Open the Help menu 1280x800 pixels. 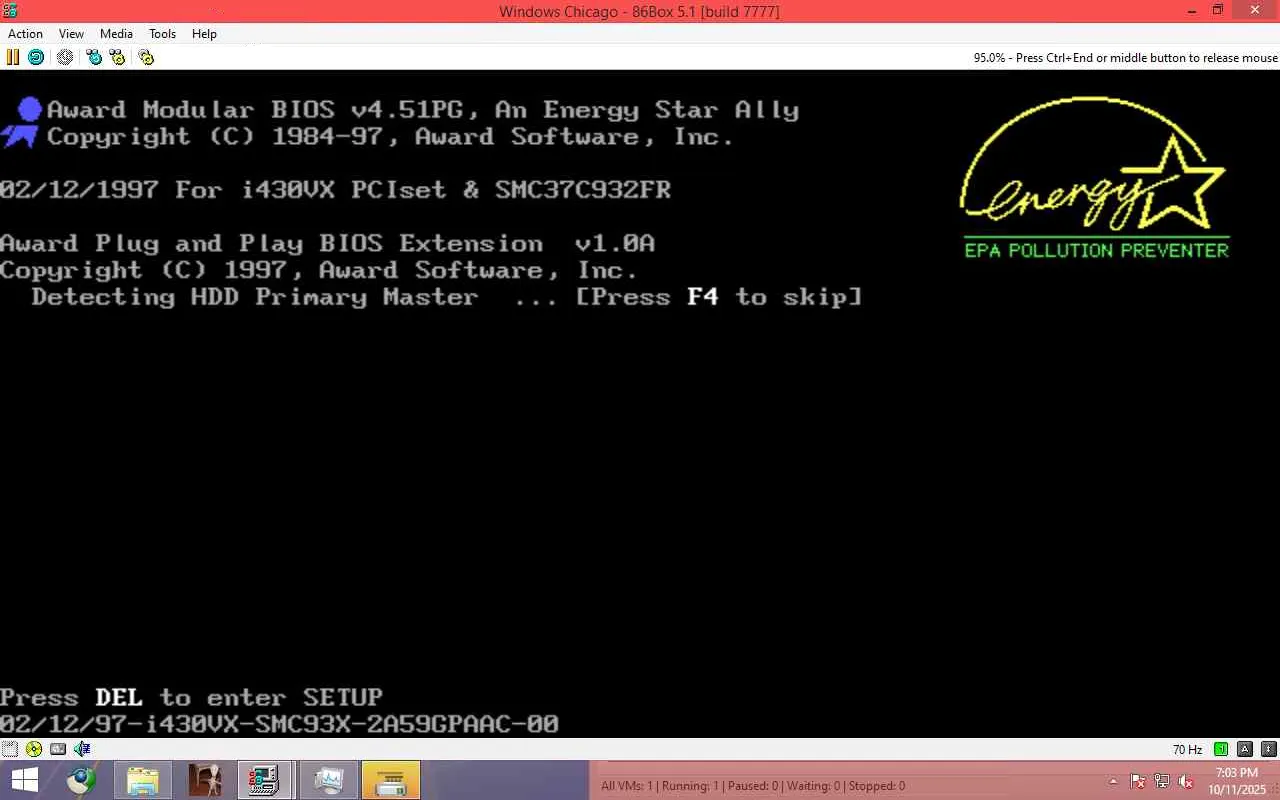point(204,34)
